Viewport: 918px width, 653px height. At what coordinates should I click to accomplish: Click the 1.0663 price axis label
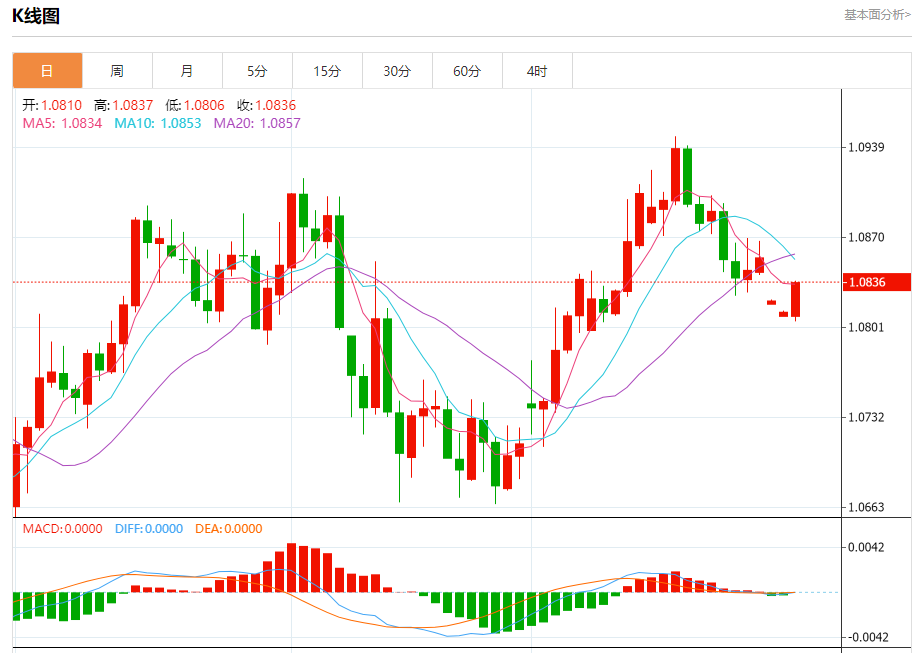click(866, 507)
